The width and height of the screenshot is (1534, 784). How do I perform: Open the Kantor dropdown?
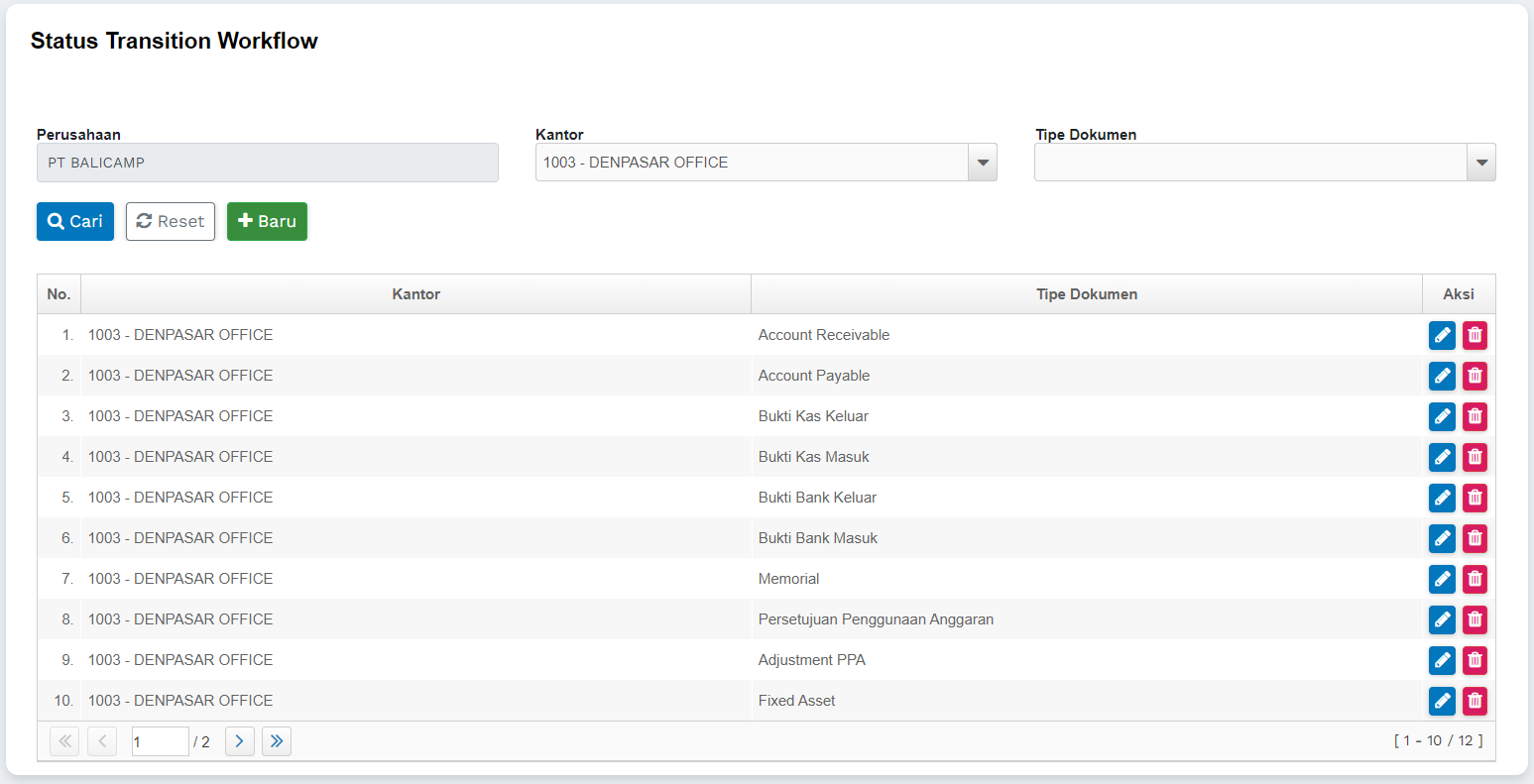[x=982, y=163]
